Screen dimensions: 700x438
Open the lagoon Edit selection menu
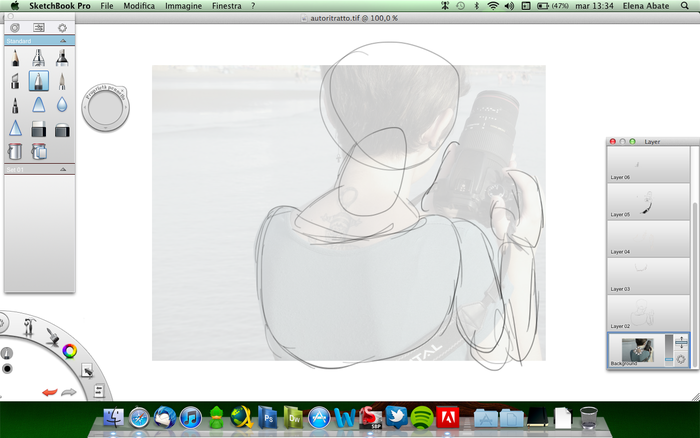point(87,371)
